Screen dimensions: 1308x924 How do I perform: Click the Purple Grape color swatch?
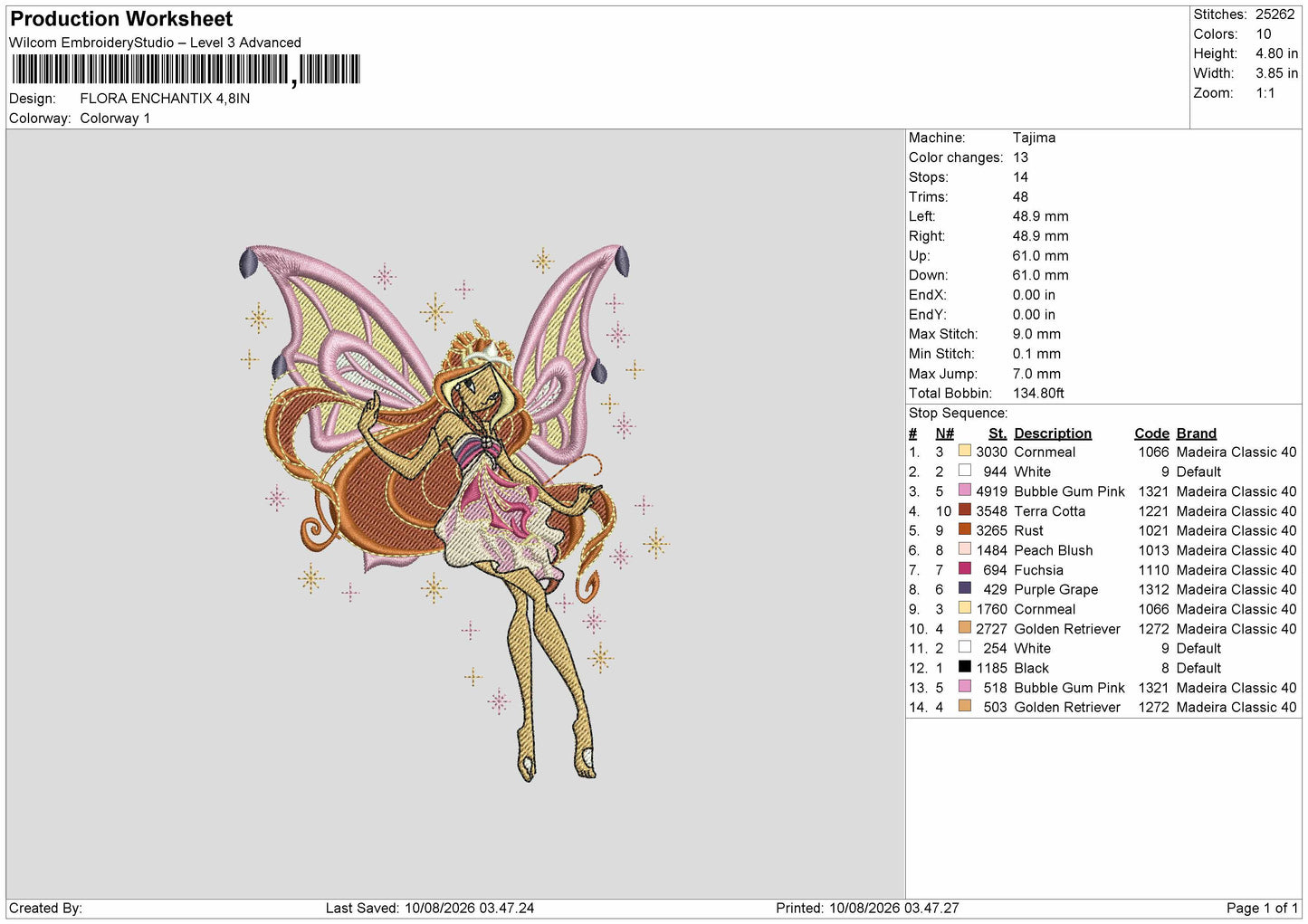pos(965,588)
